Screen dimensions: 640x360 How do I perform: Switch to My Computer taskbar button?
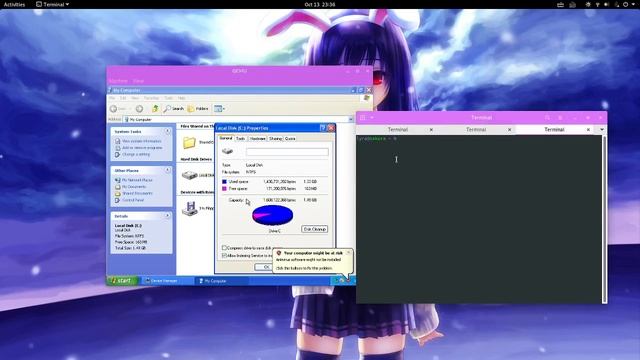coord(222,281)
